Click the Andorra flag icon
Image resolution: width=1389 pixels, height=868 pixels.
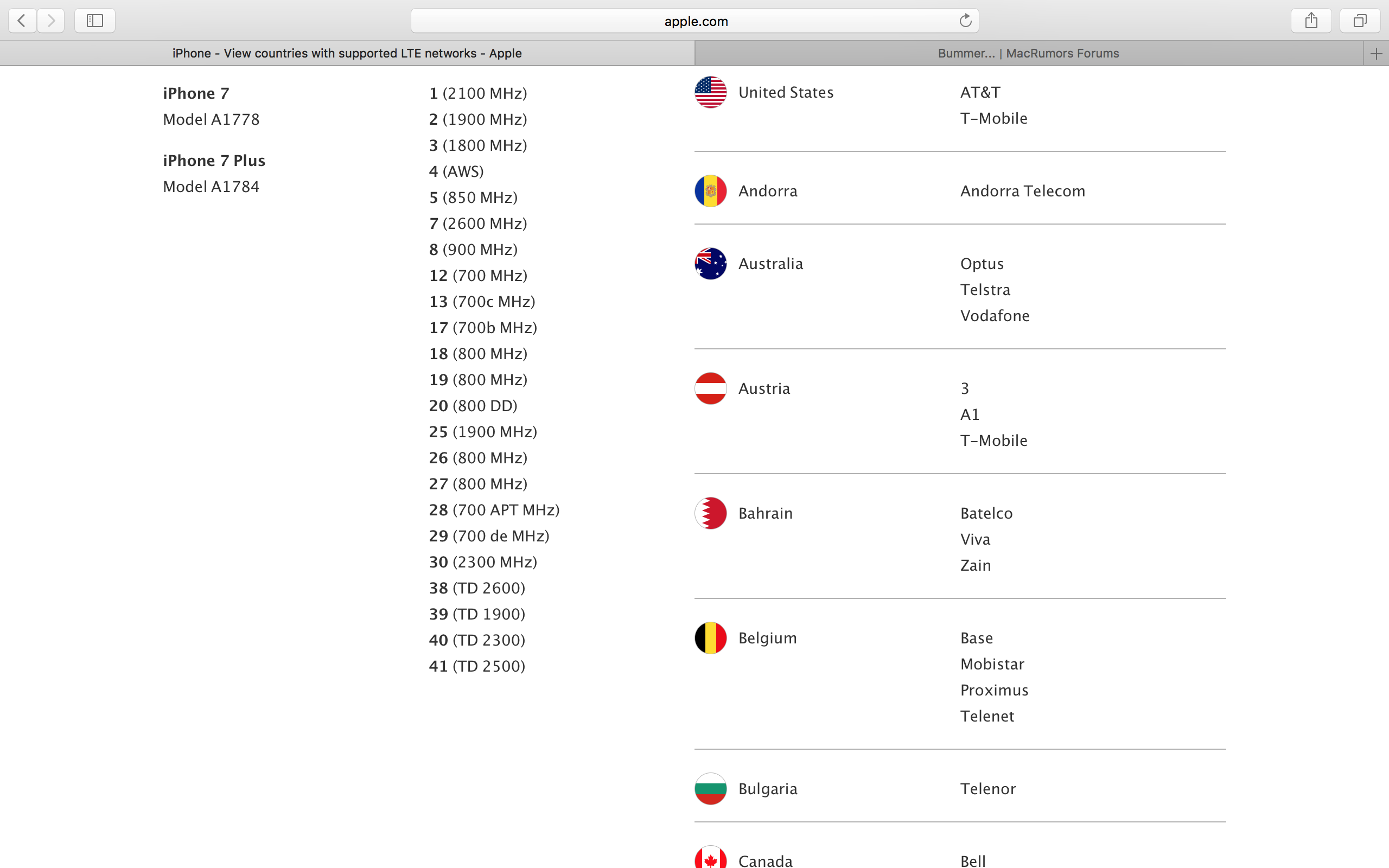click(711, 190)
